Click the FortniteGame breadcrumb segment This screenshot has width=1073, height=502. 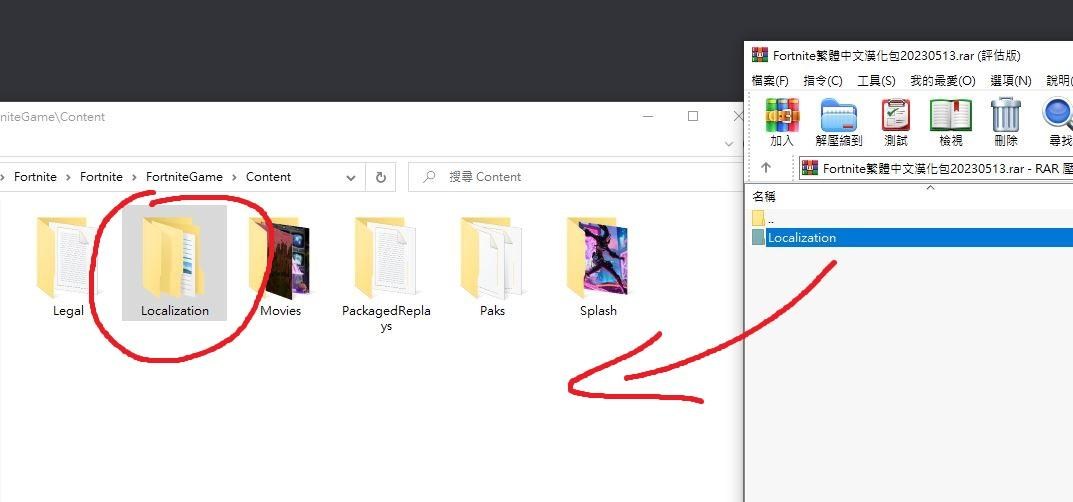(x=184, y=177)
